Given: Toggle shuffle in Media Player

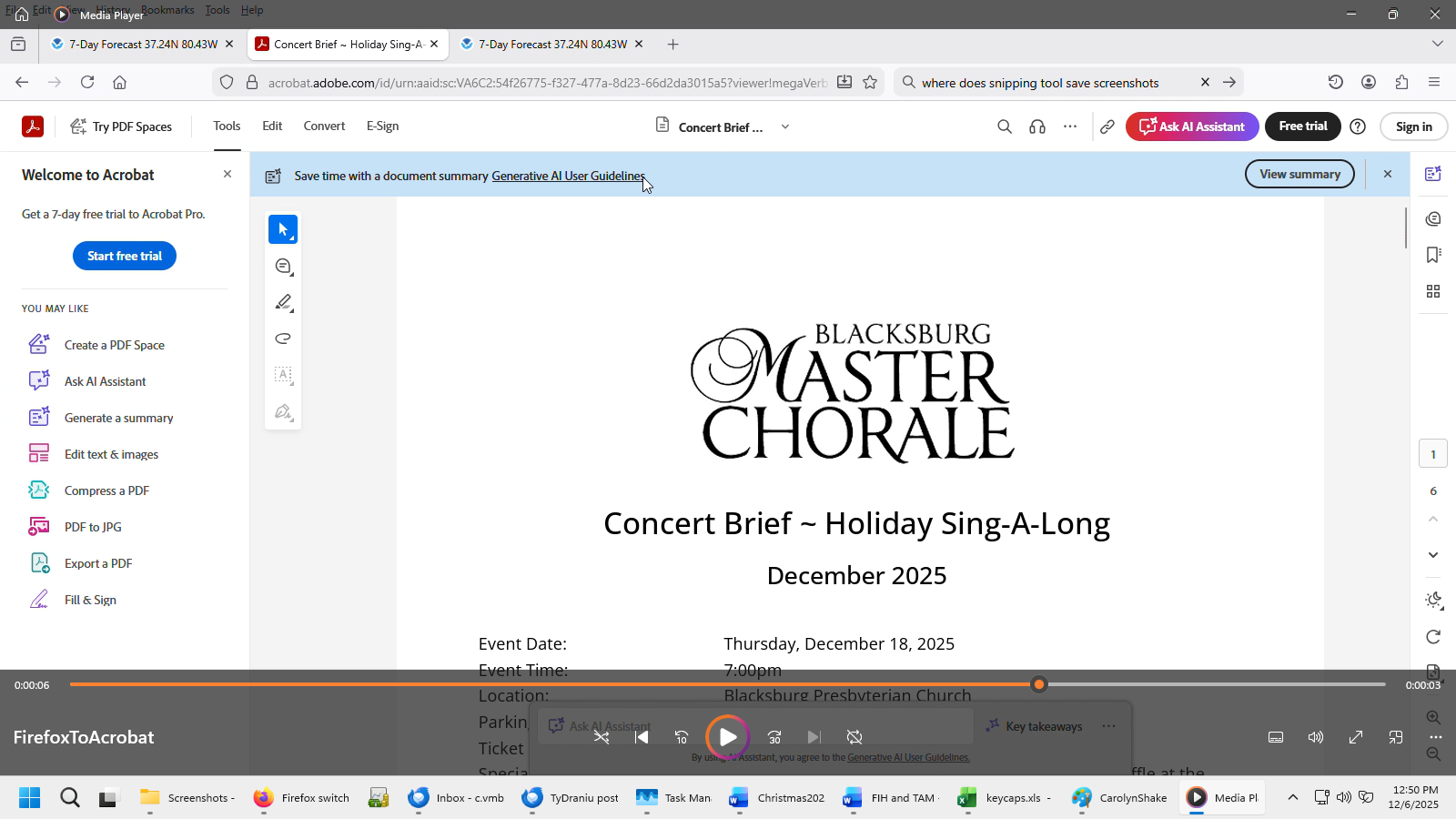Looking at the screenshot, I should pos(602,737).
